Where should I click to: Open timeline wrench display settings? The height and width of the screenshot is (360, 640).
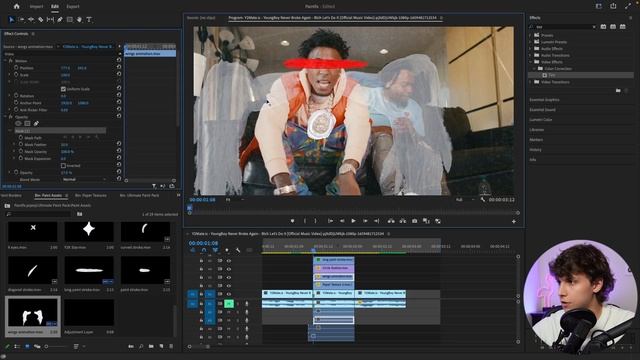pos(238,250)
